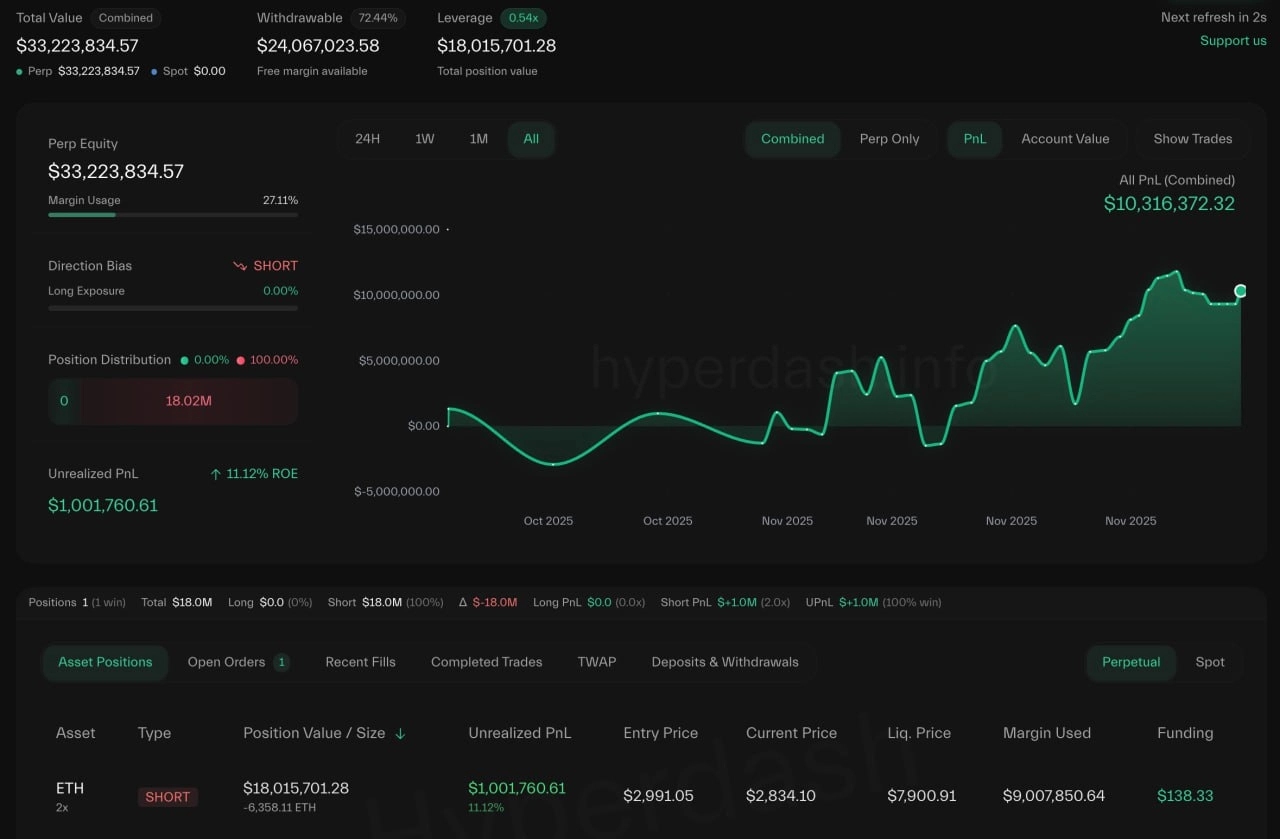Open the TWAP tab

coord(597,662)
